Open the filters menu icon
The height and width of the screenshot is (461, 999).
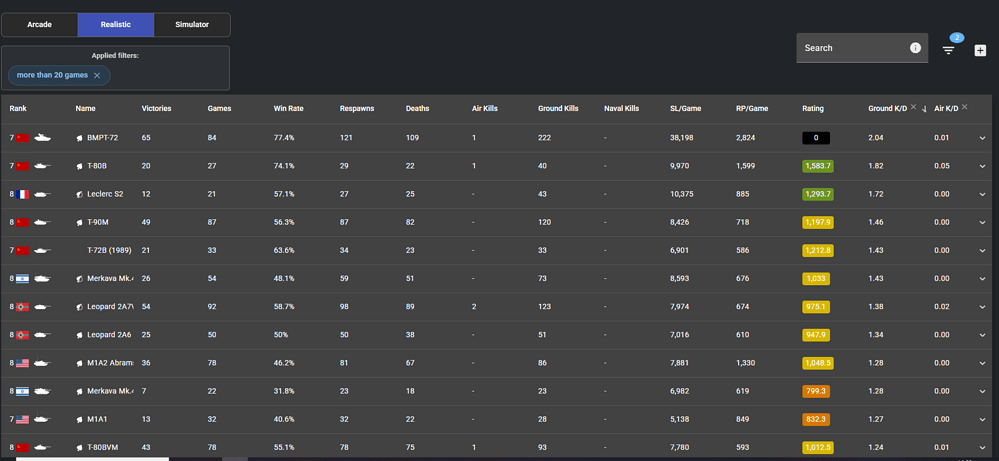(949, 50)
